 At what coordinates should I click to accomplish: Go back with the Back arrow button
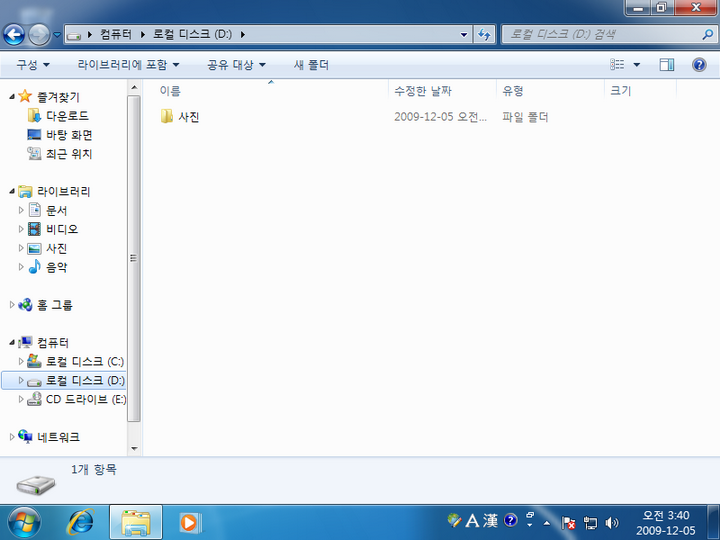(14, 34)
